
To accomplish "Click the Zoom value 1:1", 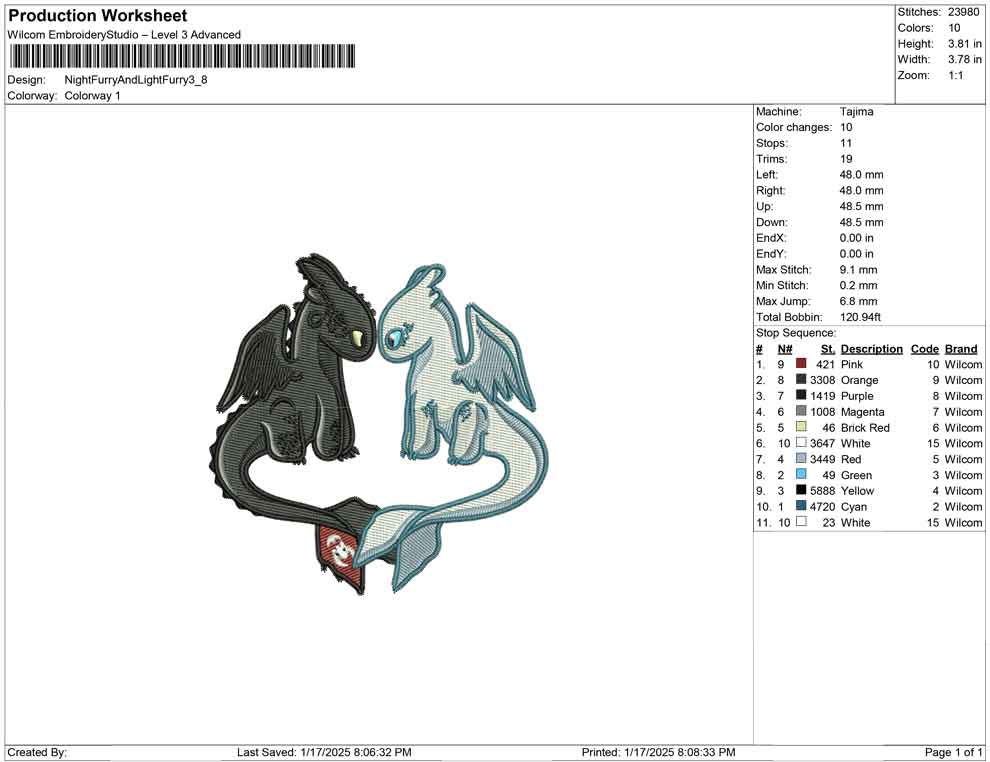I will (x=955, y=75).
